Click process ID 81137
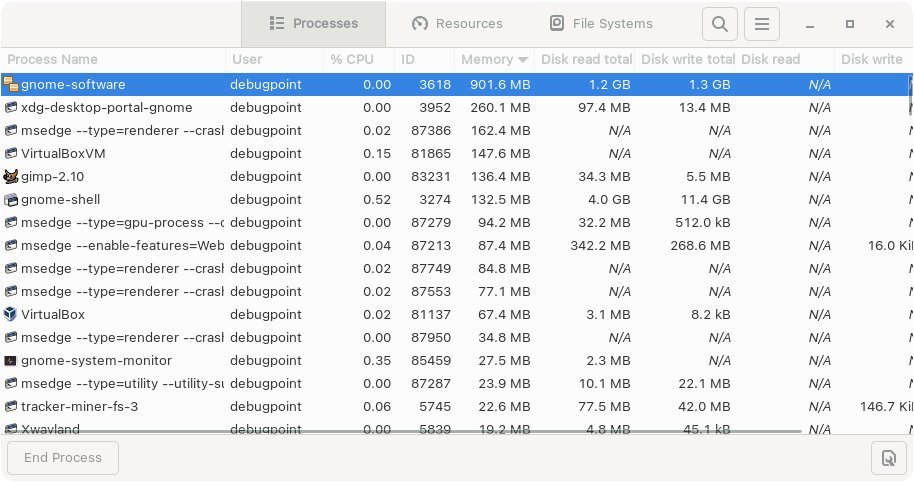This screenshot has width=914, height=482. (431, 315)
